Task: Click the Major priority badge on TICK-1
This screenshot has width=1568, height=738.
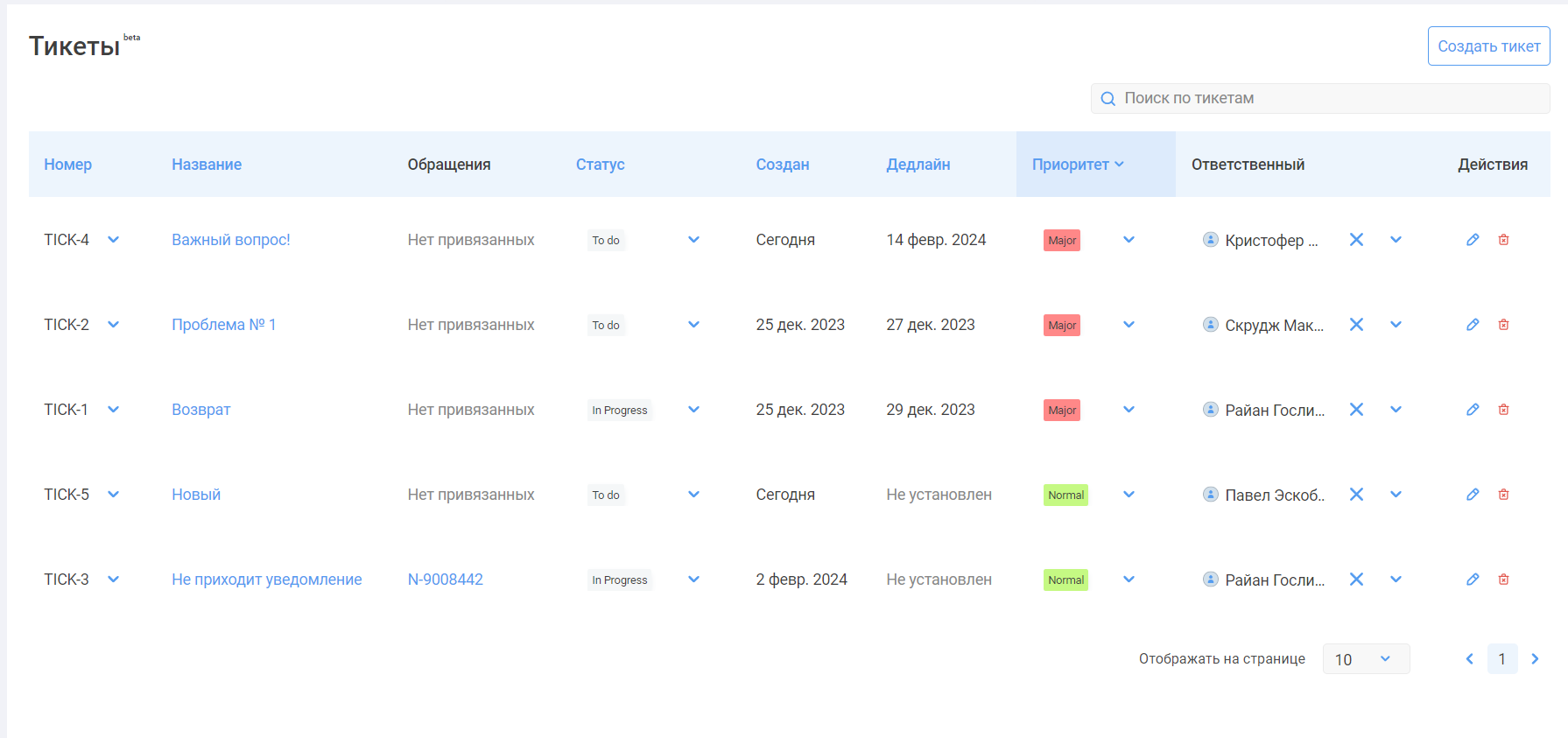Action: (x=1061, y=411)
